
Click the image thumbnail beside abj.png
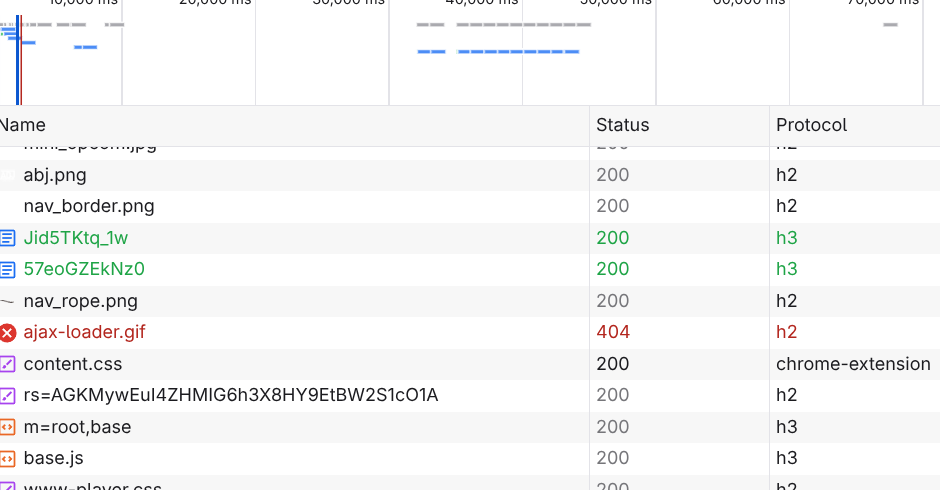pos(7,175)
